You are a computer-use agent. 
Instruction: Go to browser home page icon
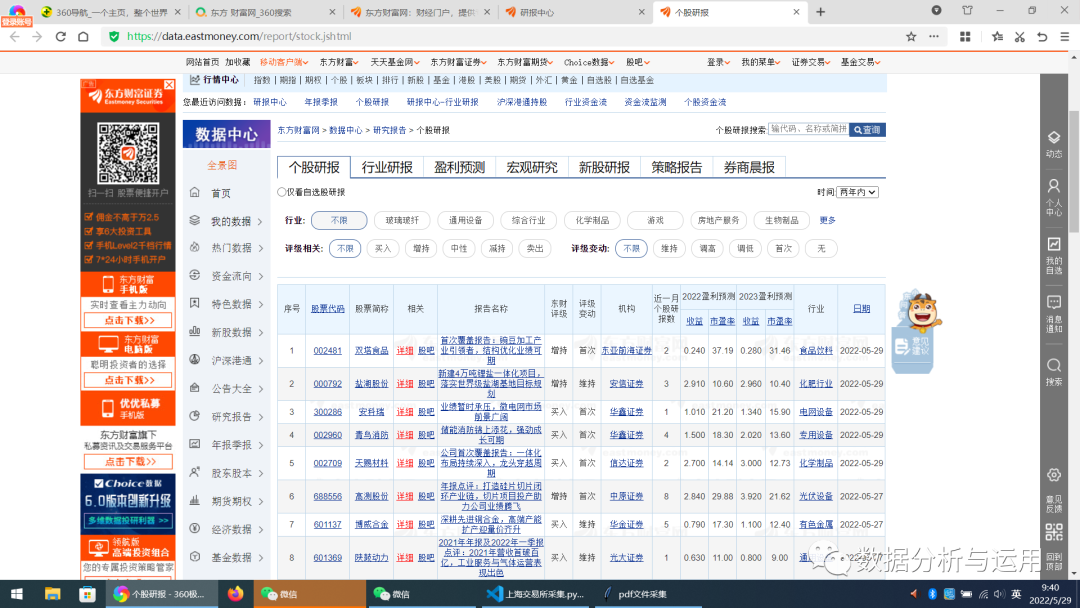[x=83, y=36]
